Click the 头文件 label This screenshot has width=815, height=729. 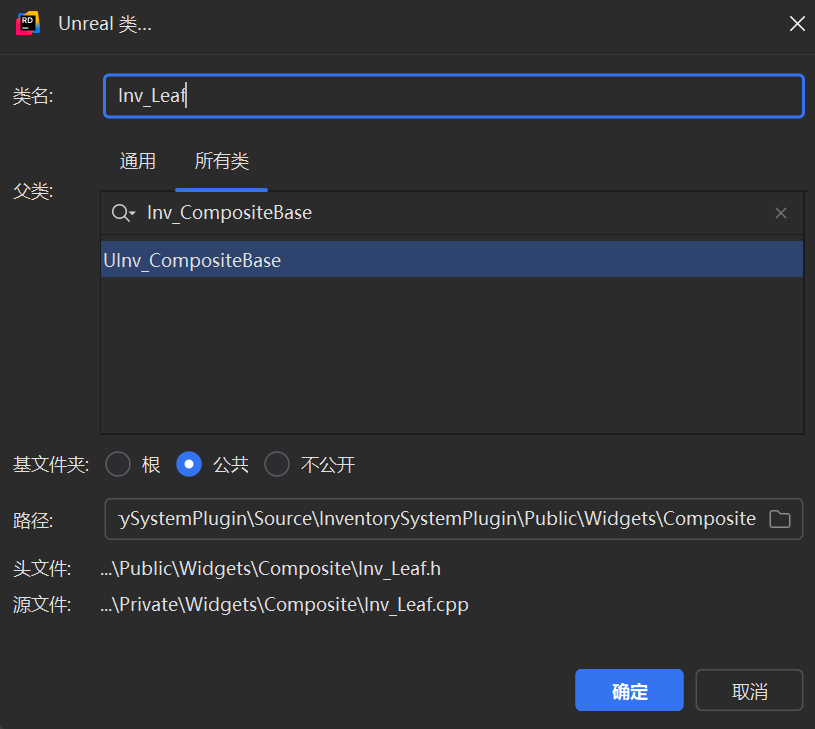click(42, 568)
